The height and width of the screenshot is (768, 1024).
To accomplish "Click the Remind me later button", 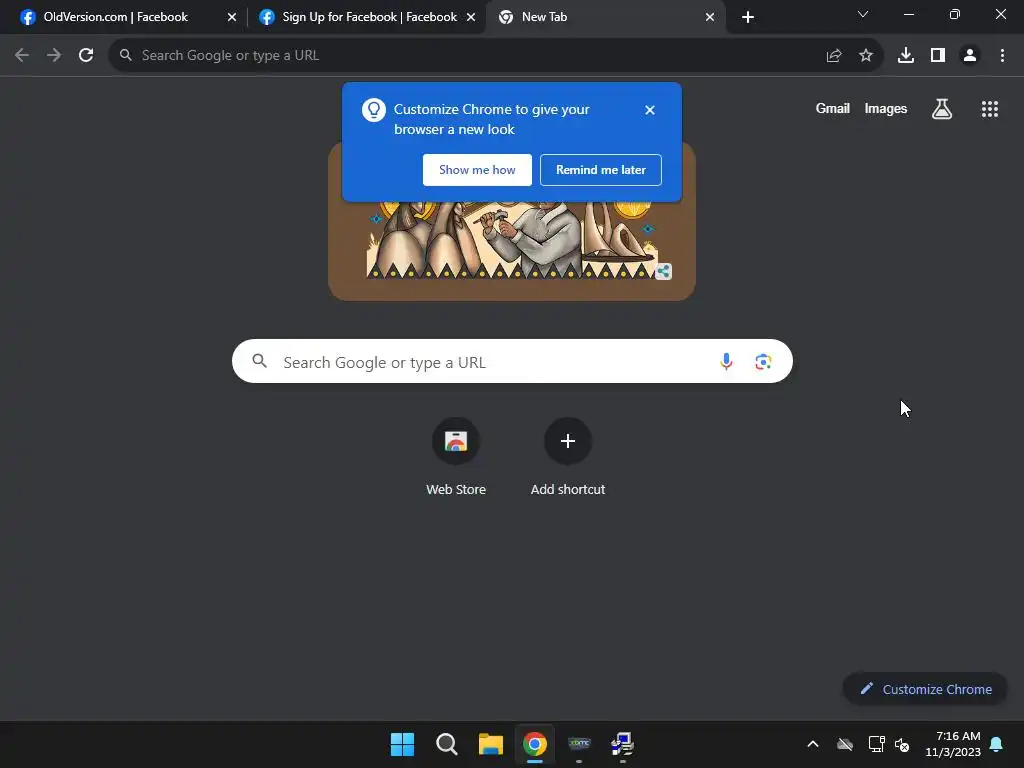I will [x=601, y=170].
